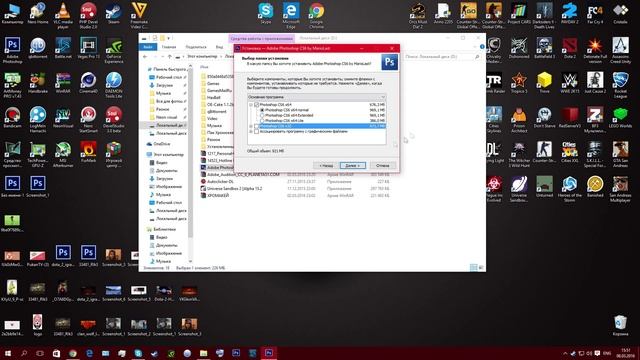
Task: Open the Главная ribbon tab in Explorer
Action: (x=169, y=47)
